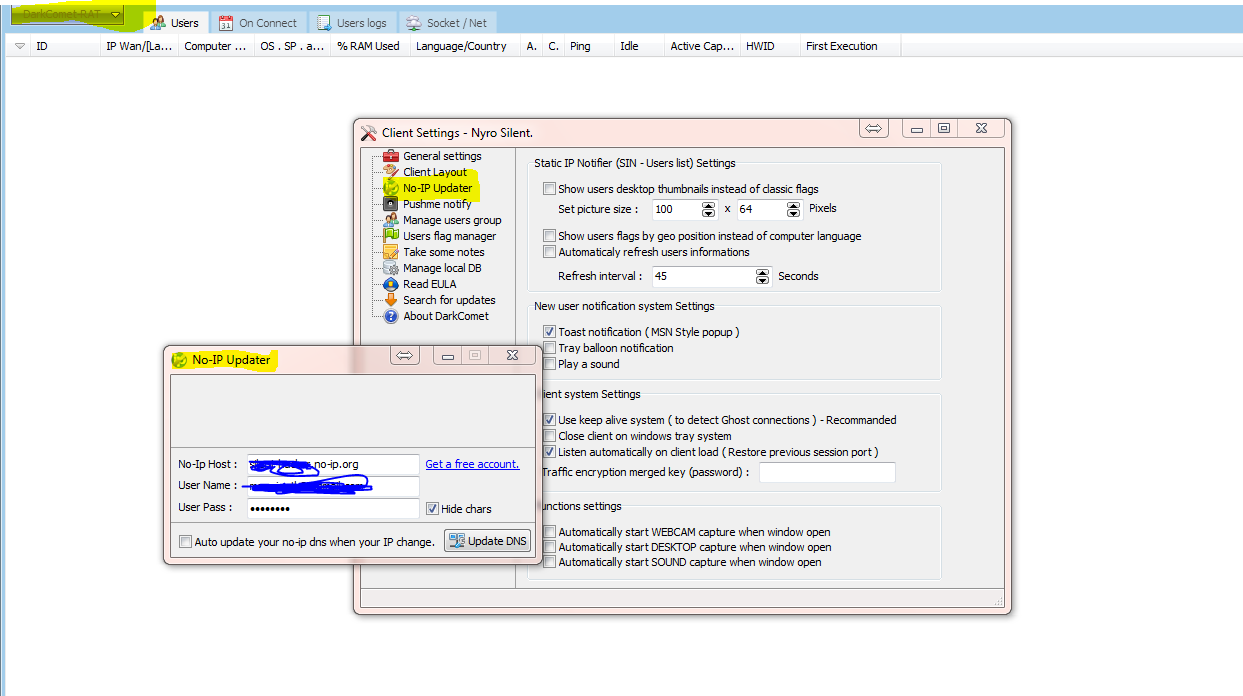1243x696 pixels.
Task: Toggle Use keep alive system checkbox
Action: [549, 420]
